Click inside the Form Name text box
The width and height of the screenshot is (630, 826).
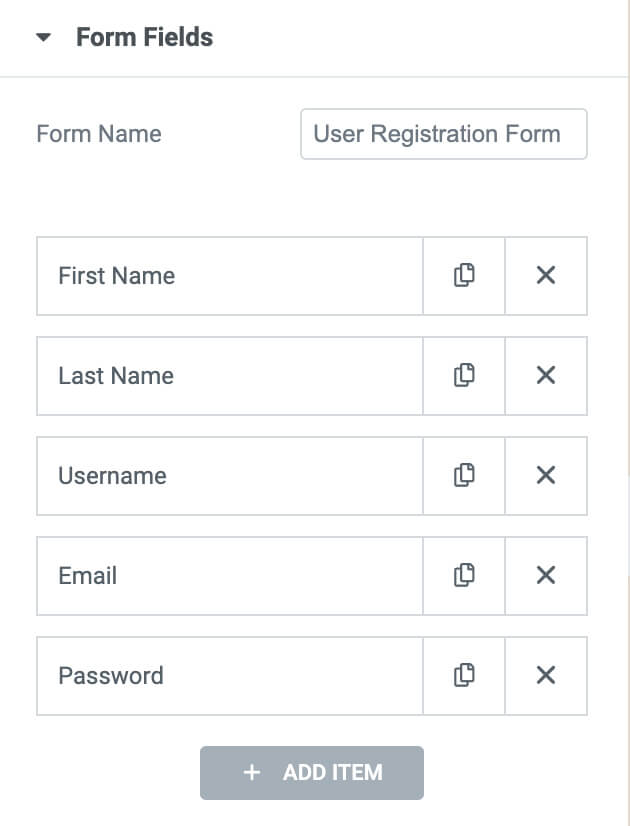coord(443,133)
